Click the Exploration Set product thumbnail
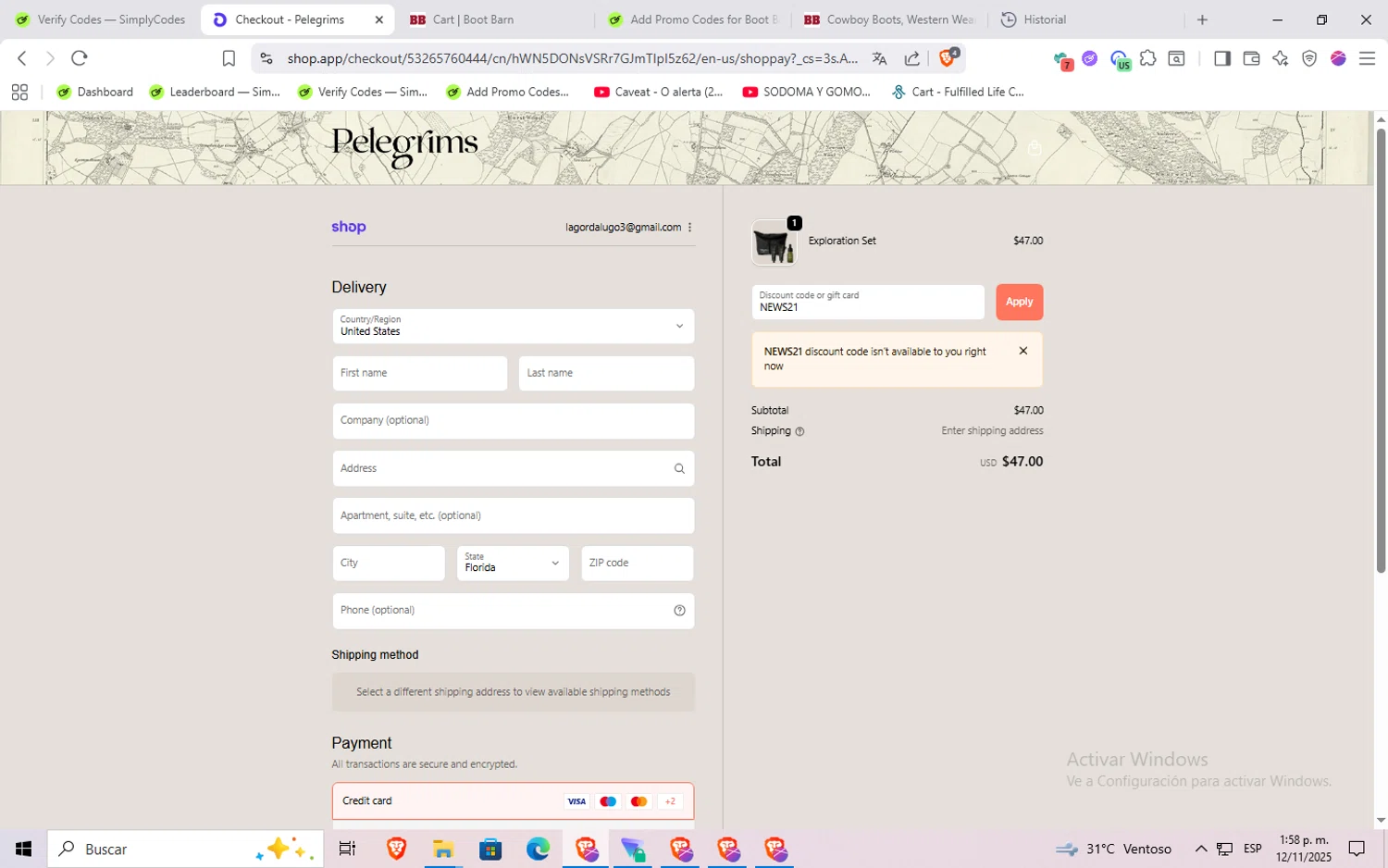1388x868 pixels. pos(774,242)
